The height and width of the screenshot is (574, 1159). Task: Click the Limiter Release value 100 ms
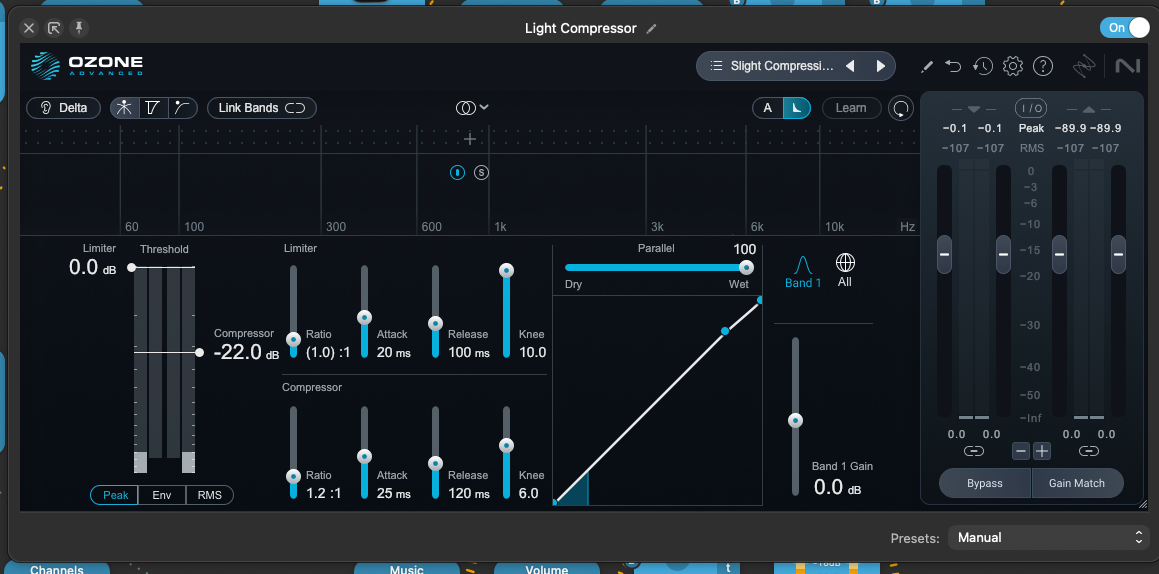click(x=469, y=352)
